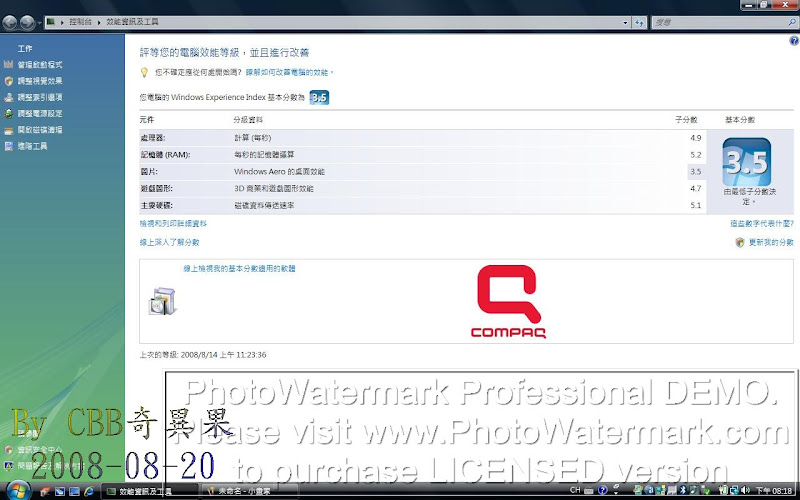The height and width of the screenshot is (500, 800).
Task: Open the taskbar clock 下午 08:18
Action: coord(773,491)
